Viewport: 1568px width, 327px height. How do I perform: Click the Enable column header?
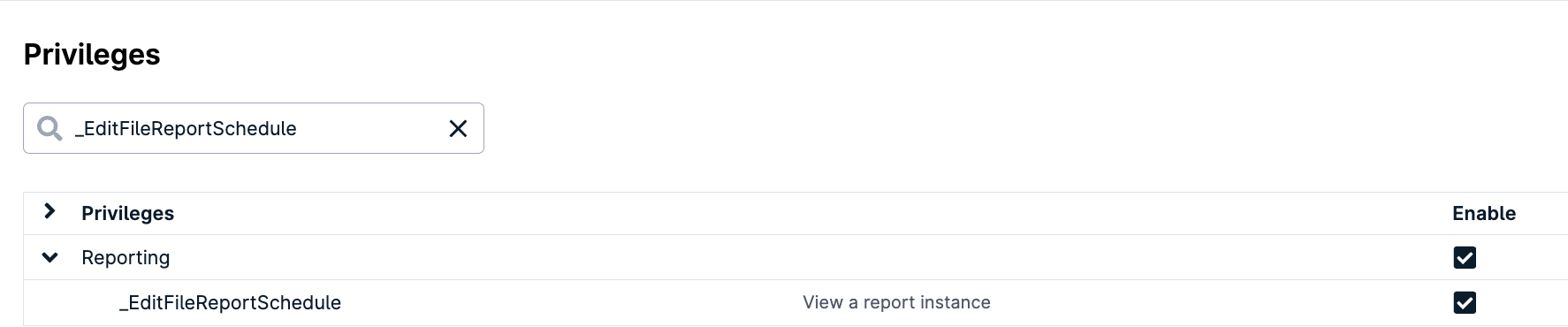point(1484,213)
